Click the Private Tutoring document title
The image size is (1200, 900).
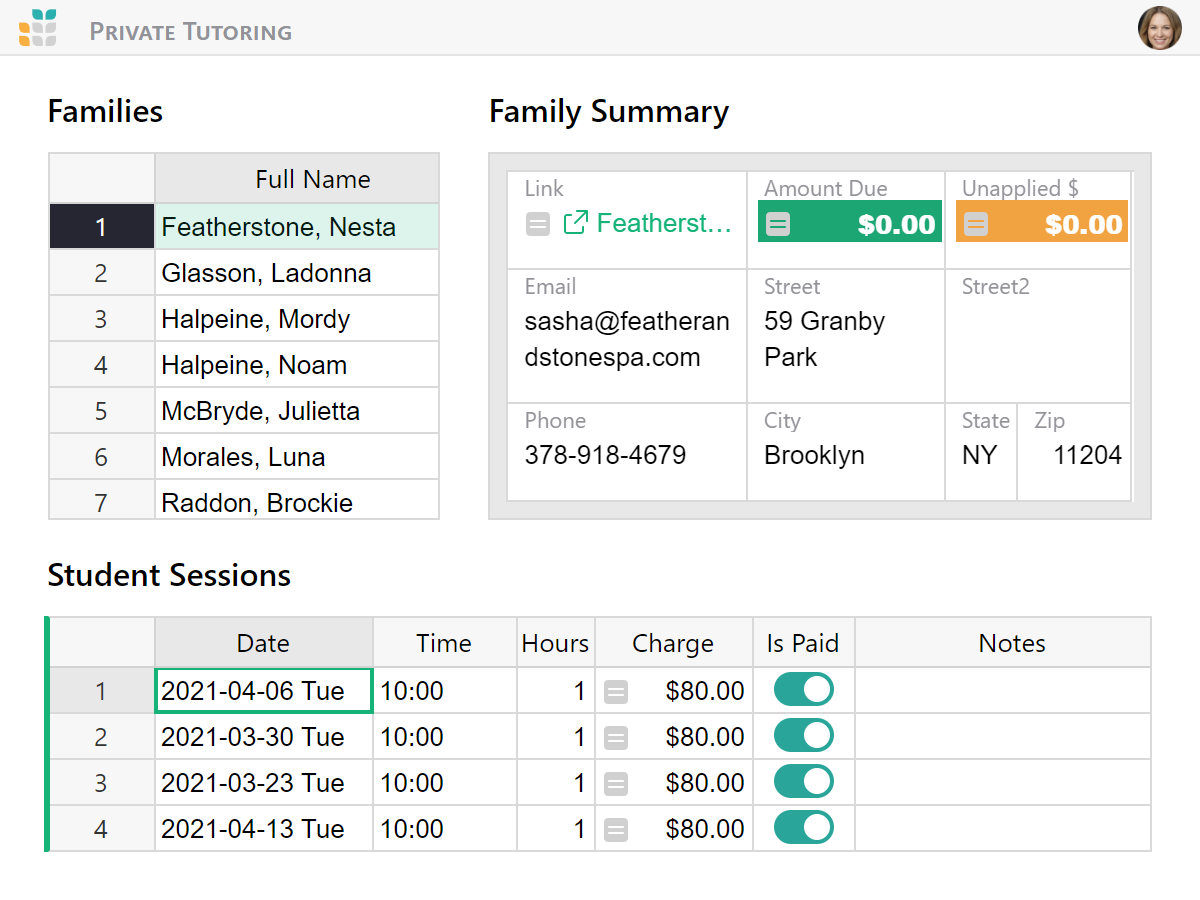pos(191,31)
